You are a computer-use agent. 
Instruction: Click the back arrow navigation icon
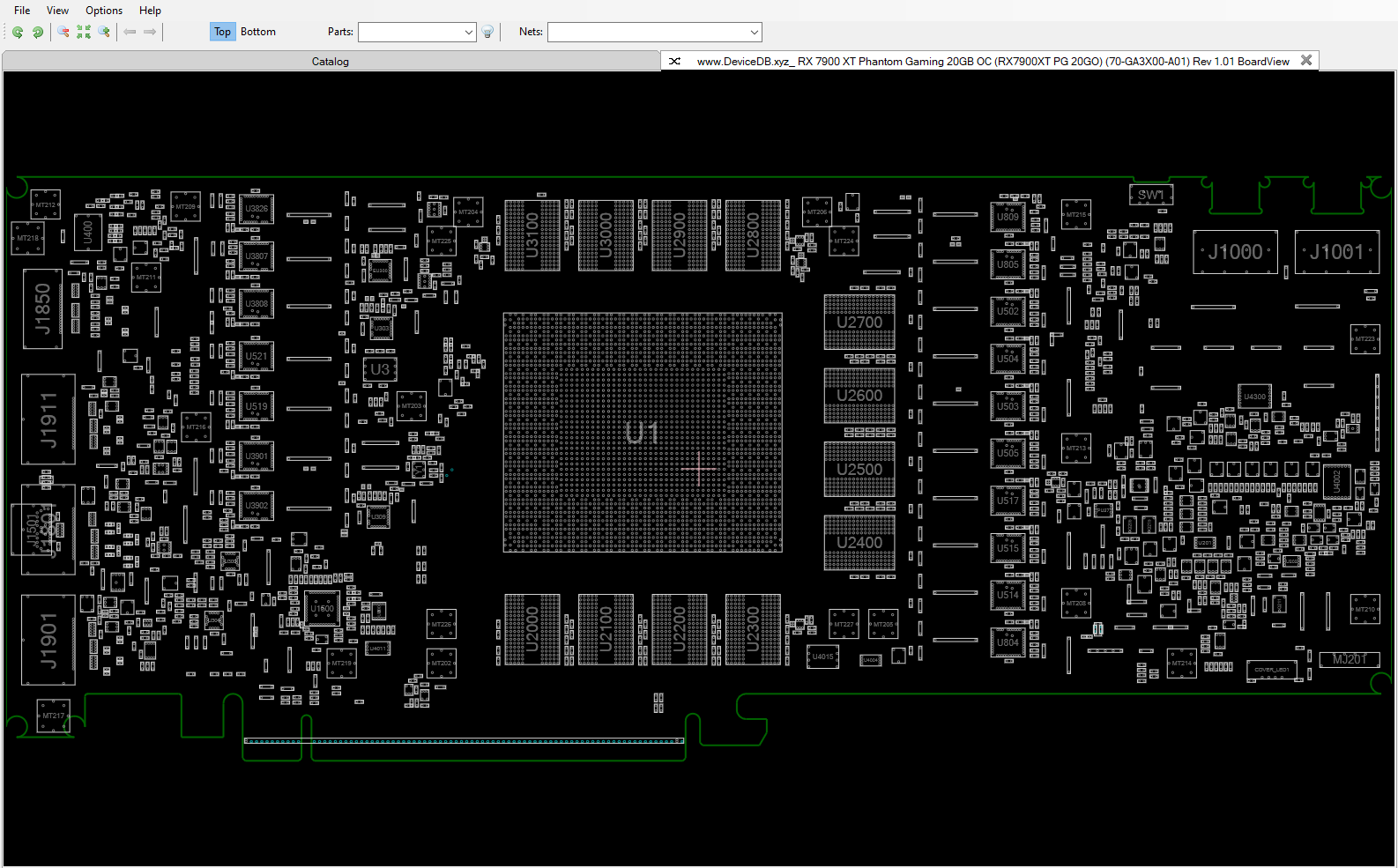[x=130, y=32]
